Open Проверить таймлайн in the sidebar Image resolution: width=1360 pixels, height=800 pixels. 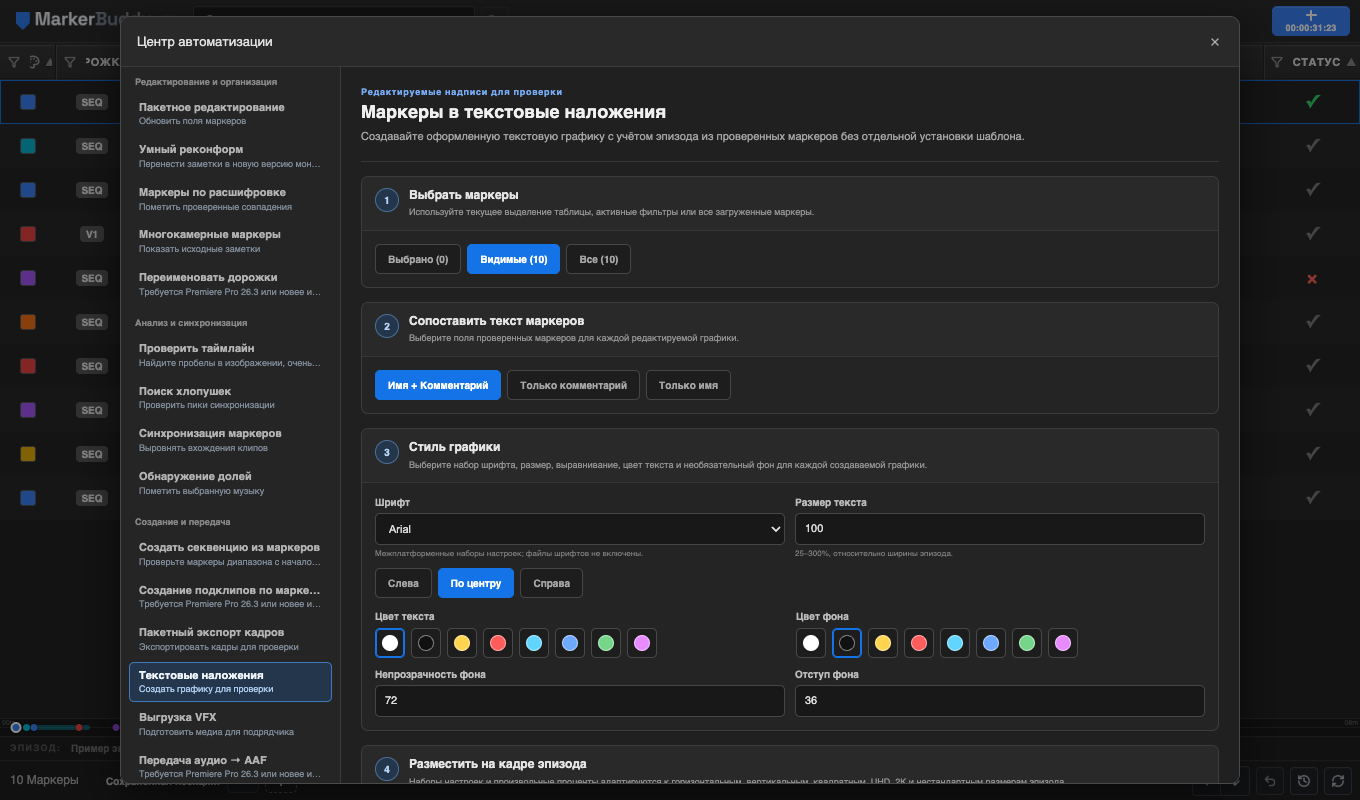point(230,354)
